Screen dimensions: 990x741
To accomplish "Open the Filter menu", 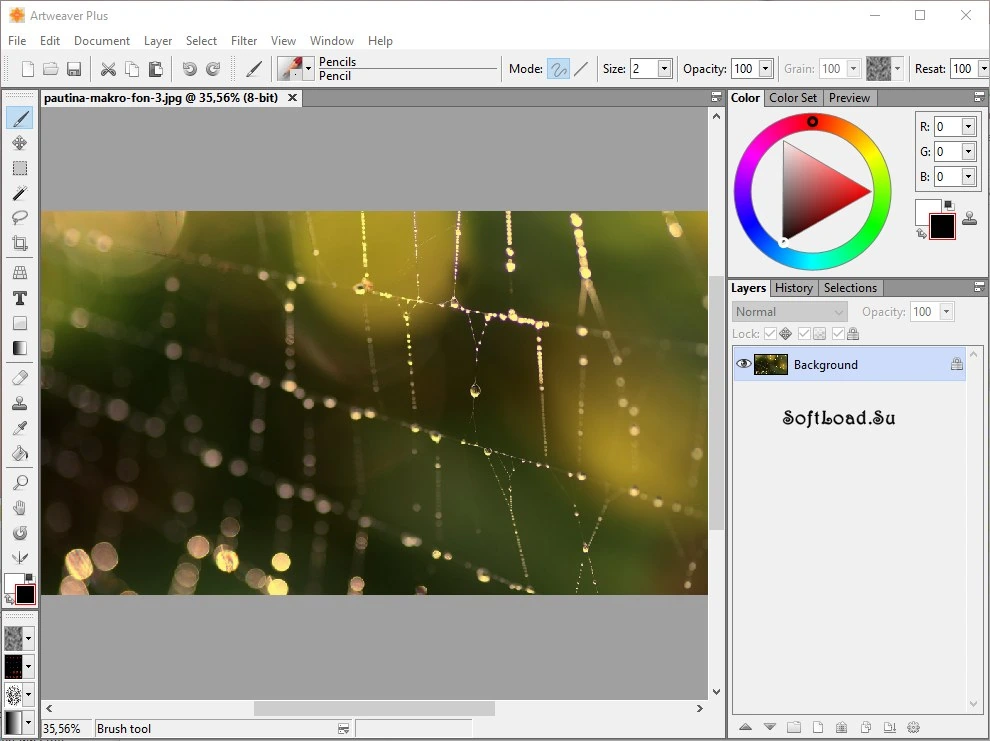I will [x=244, y=40].
